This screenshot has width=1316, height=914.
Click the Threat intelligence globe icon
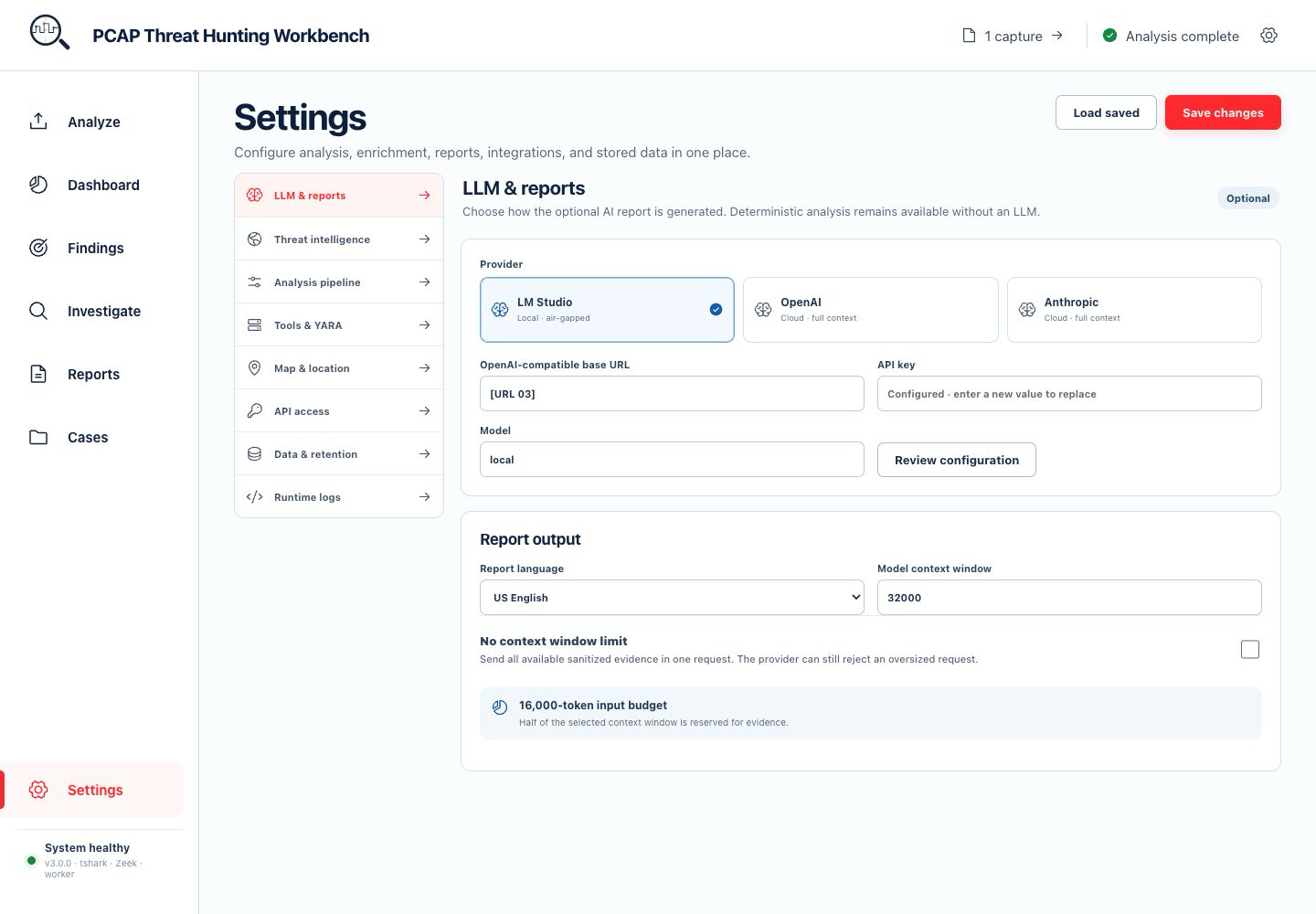255,239
